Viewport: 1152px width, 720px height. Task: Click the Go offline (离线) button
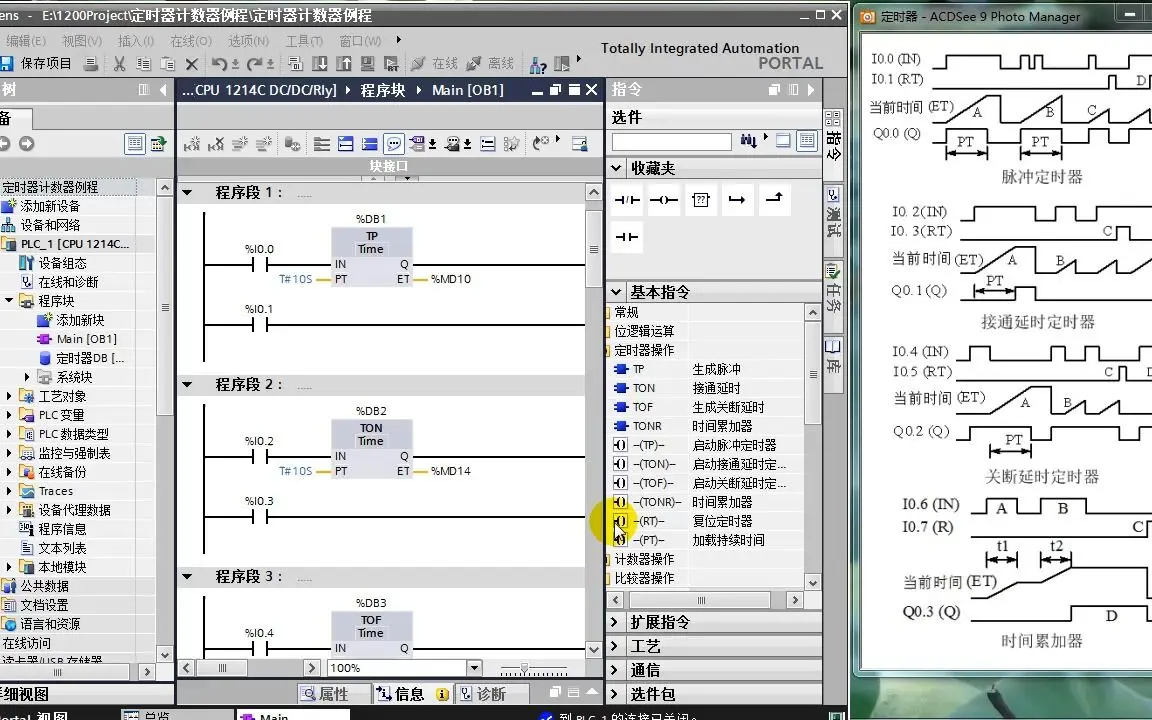point(490,64)
